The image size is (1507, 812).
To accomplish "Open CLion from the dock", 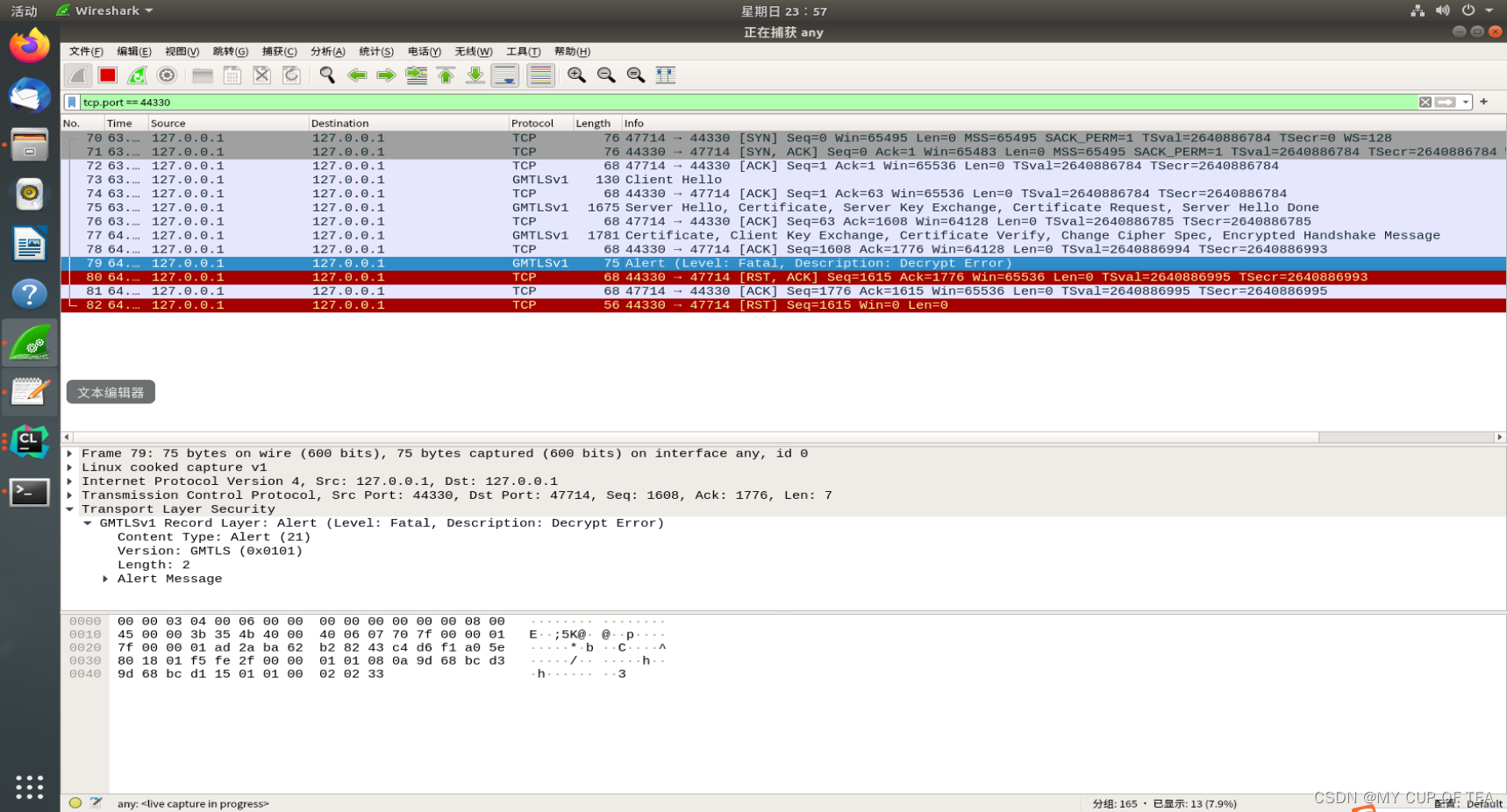I will coord(30,442).
